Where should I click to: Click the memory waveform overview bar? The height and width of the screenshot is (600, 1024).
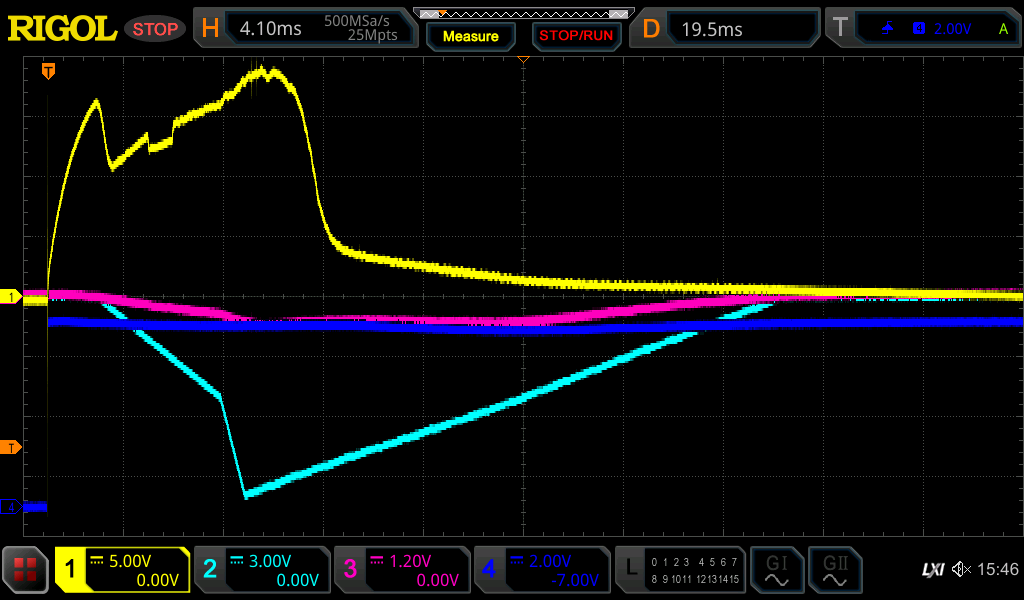[x=523, y=13]
